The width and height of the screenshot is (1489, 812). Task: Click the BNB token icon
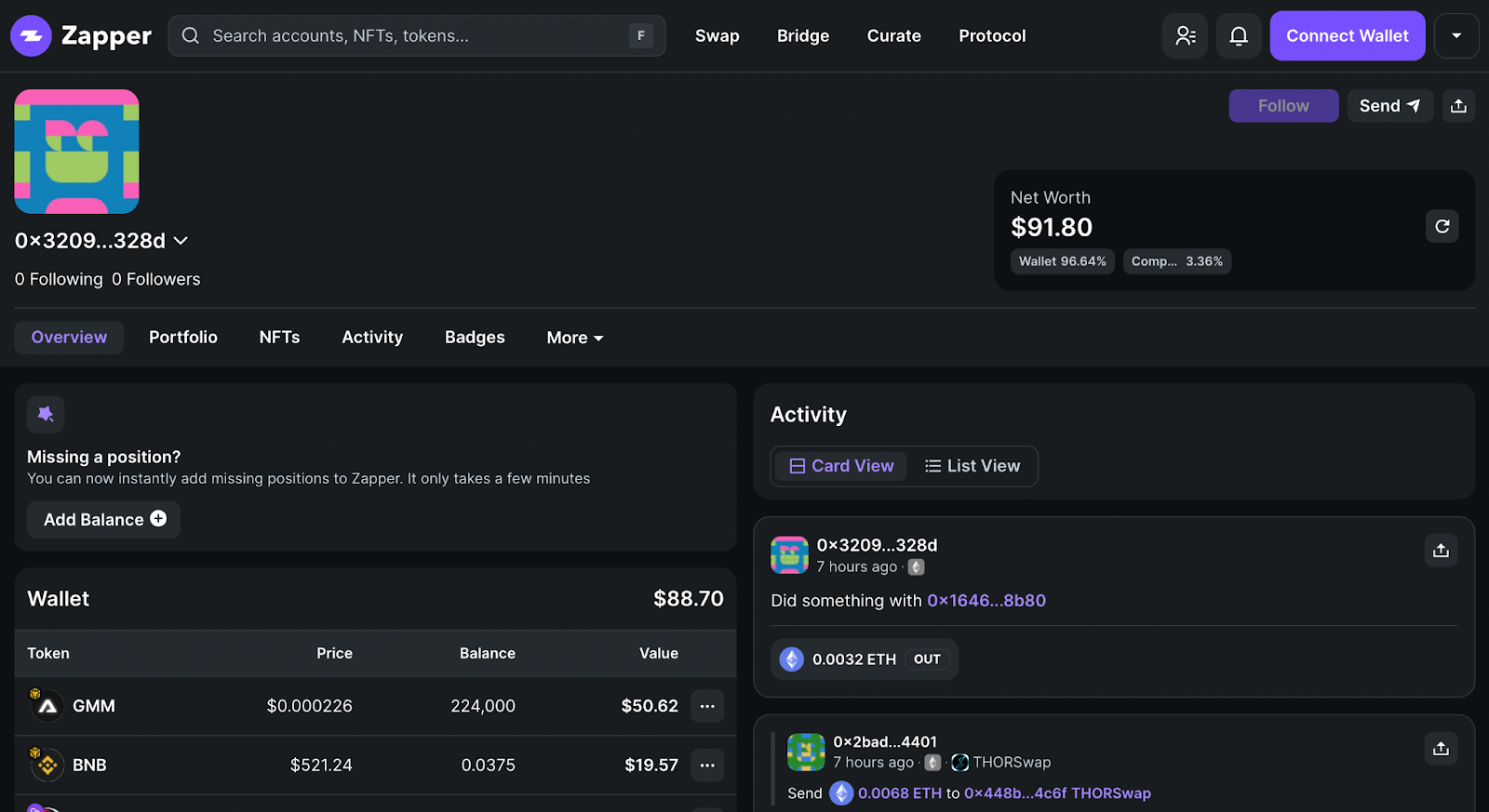(47, 765)
